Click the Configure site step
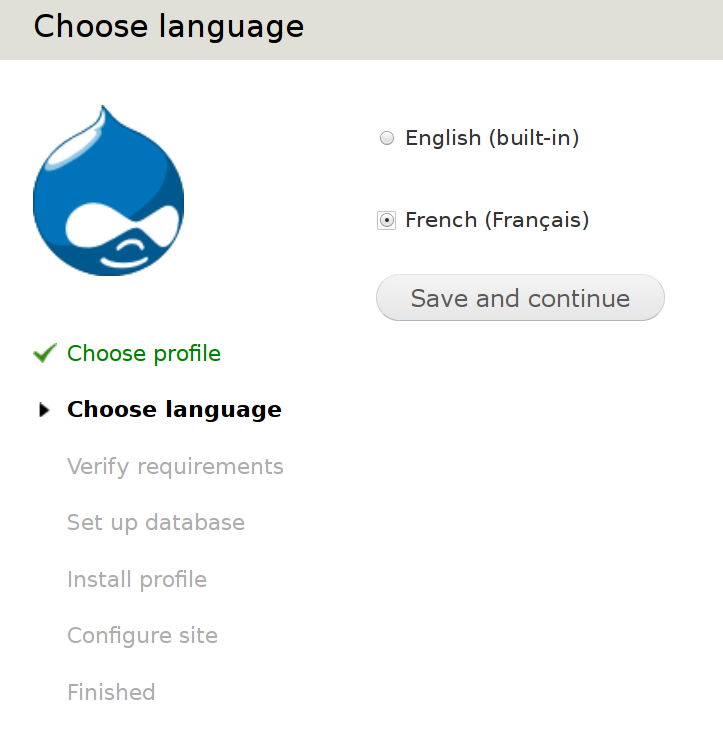This screenshot has height=748, width=723. coord(142,635)
